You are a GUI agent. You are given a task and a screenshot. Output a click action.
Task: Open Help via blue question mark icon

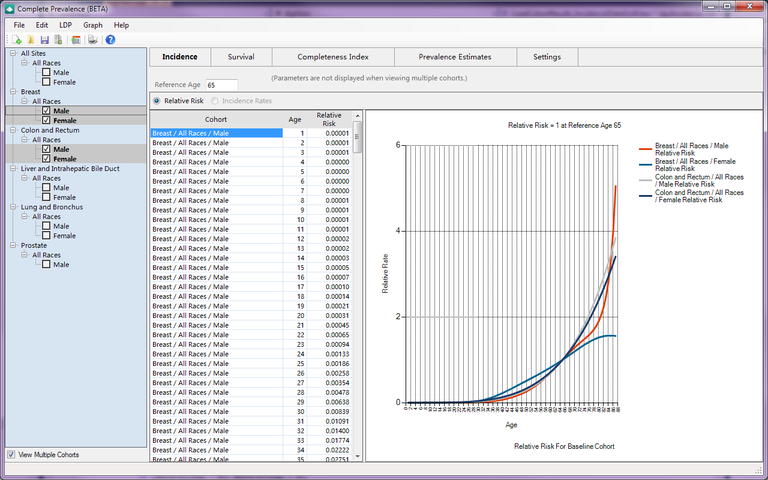[x=110, y=40]
